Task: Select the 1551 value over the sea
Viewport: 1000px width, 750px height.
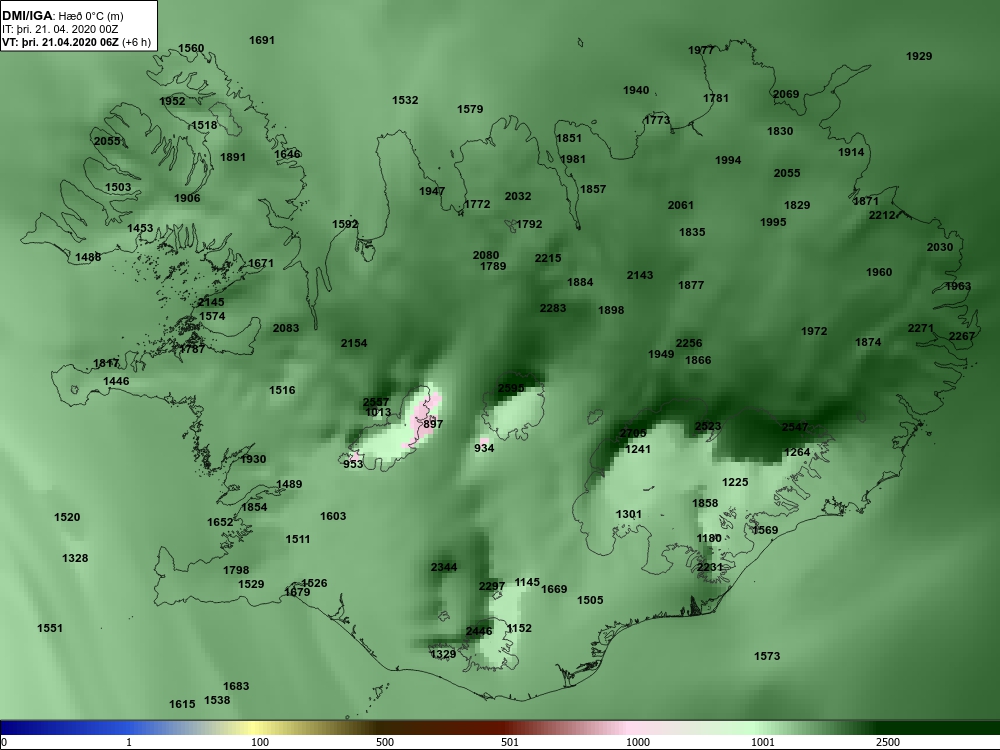Action: click(50, 628)
